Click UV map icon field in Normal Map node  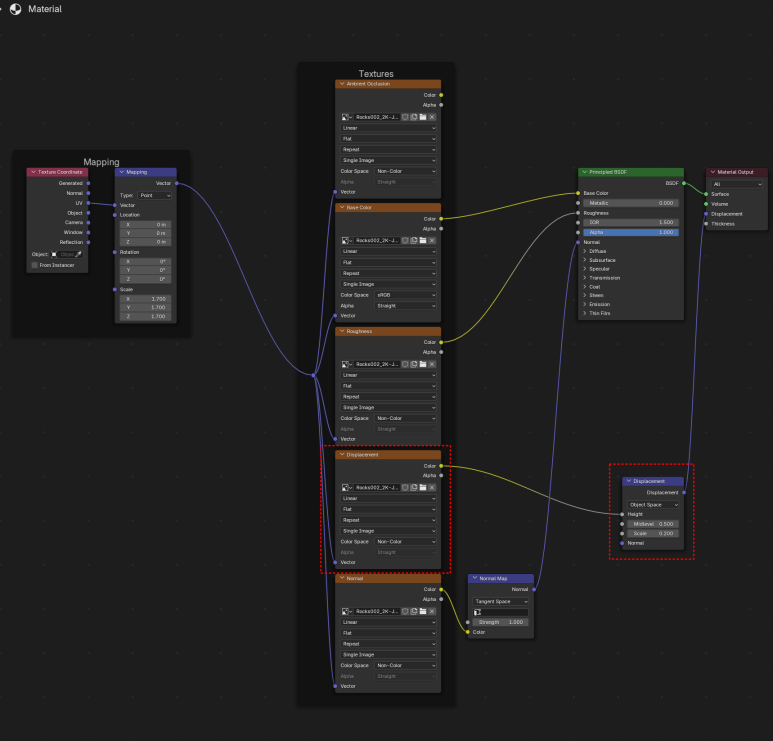(500, 612)
